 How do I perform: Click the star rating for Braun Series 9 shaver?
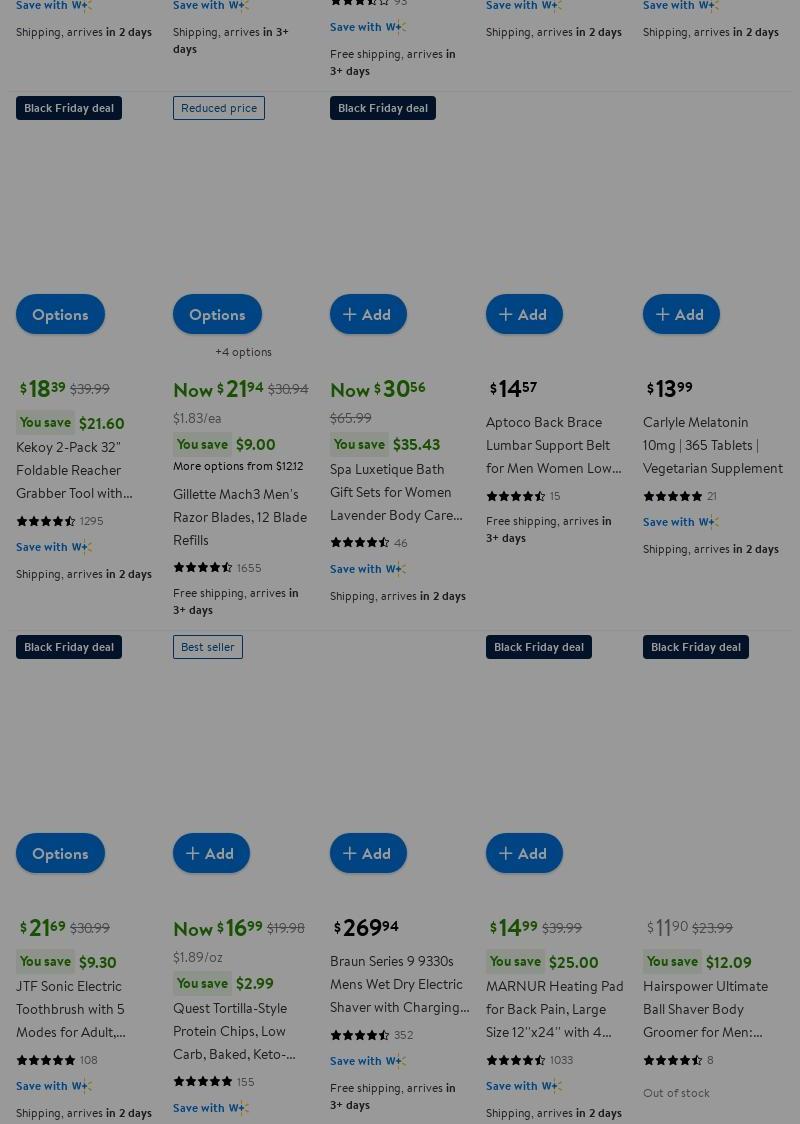(x=360, y=1035)
